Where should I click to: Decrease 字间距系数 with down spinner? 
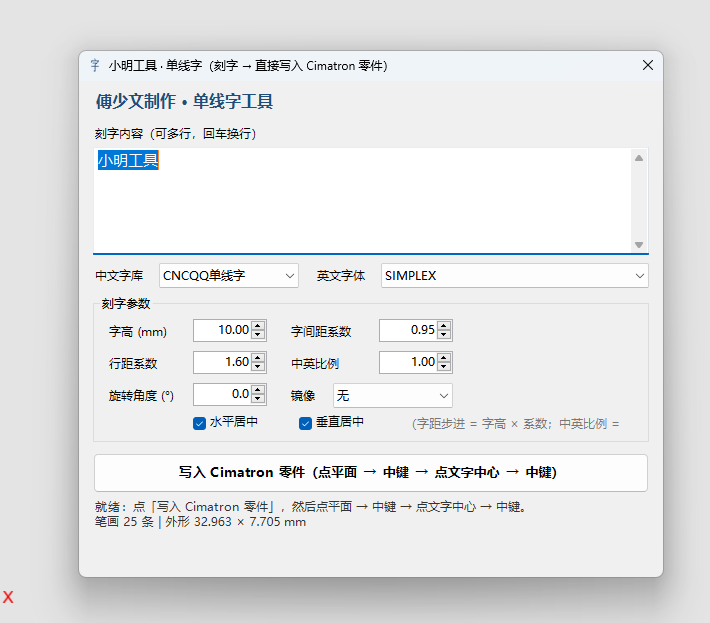(x=444, y=335)
